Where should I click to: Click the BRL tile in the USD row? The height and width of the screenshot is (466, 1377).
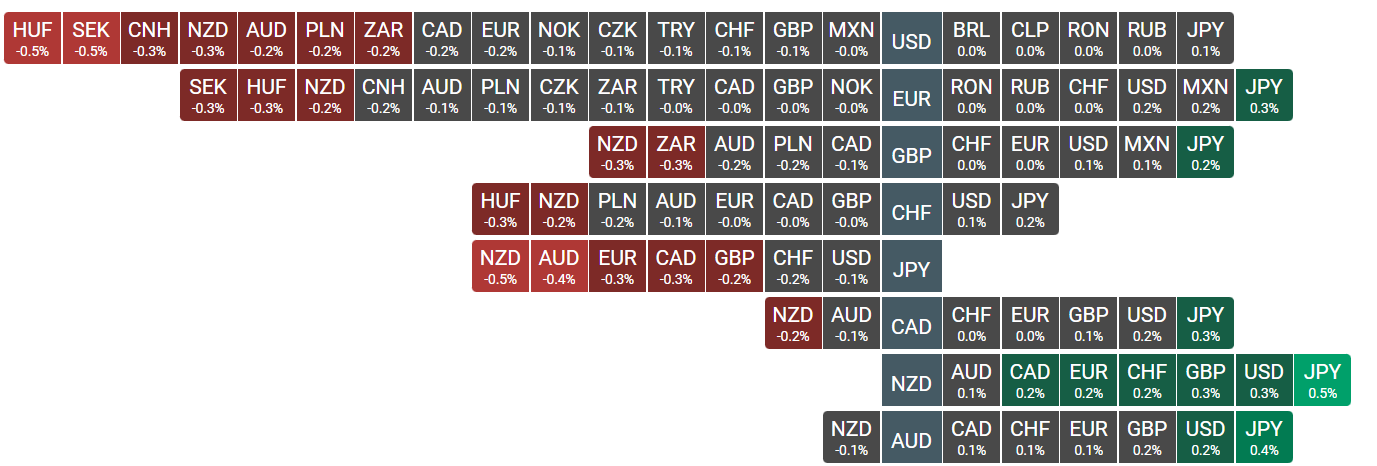[x=970, y=38]
